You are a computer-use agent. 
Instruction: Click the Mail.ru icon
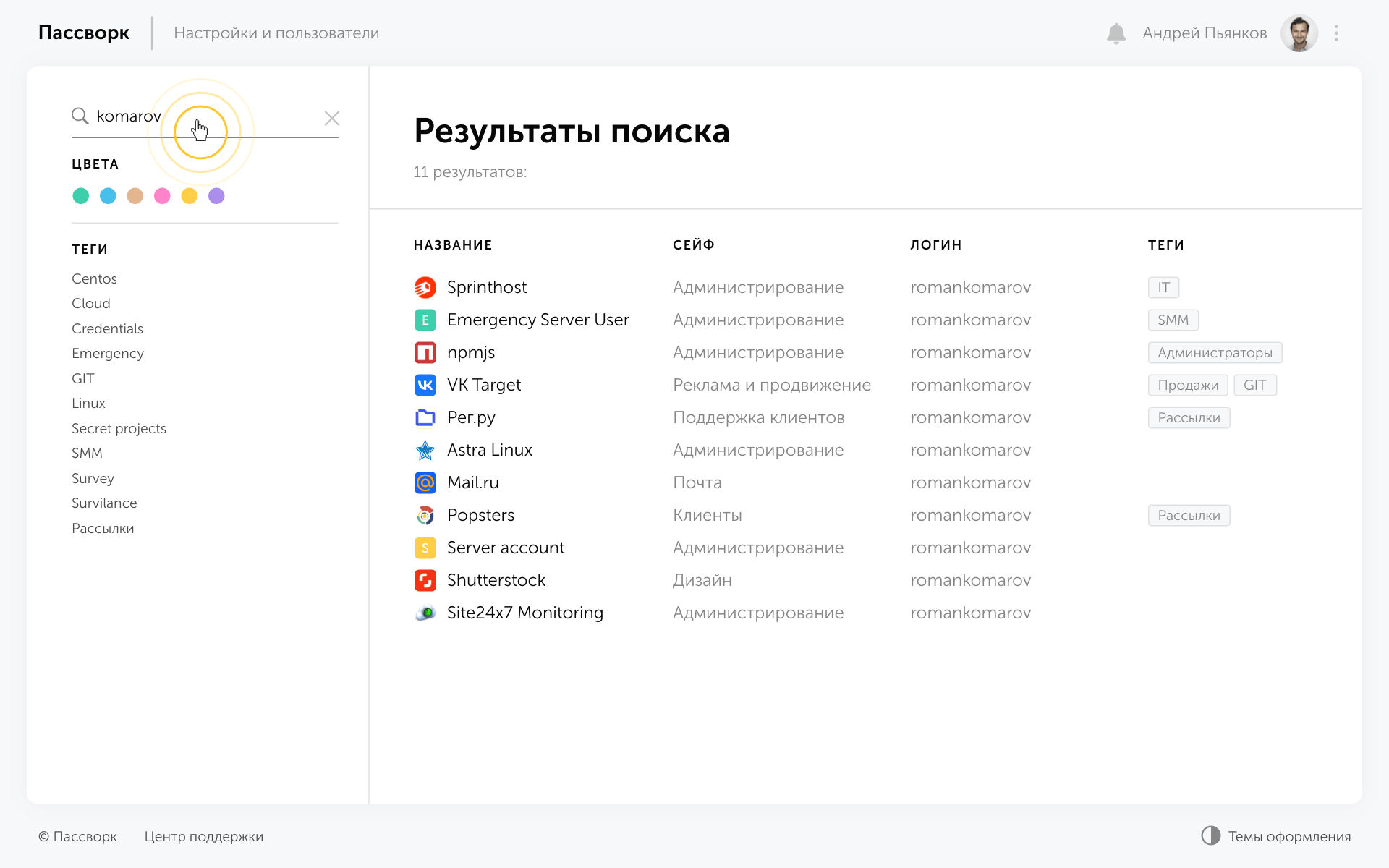click(425, 482)
